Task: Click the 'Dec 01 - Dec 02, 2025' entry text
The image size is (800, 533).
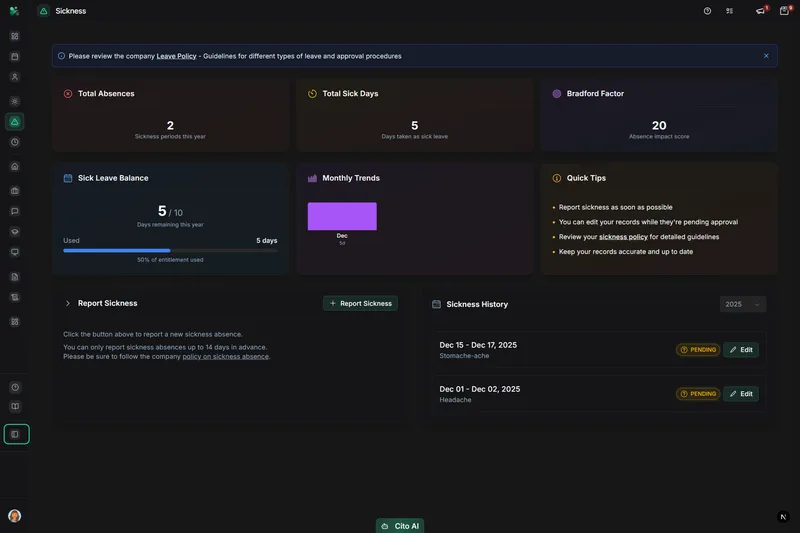Action: click(480, 389)
